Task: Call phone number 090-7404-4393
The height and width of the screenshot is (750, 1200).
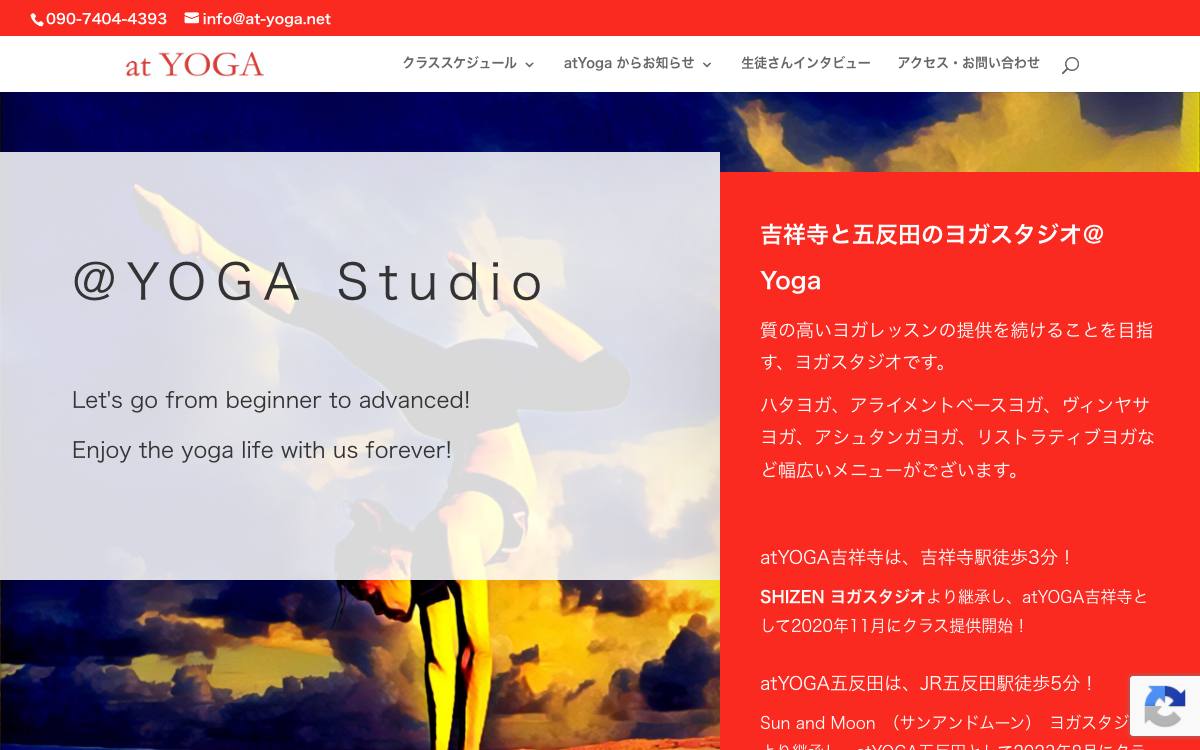Action: [106, 19]
